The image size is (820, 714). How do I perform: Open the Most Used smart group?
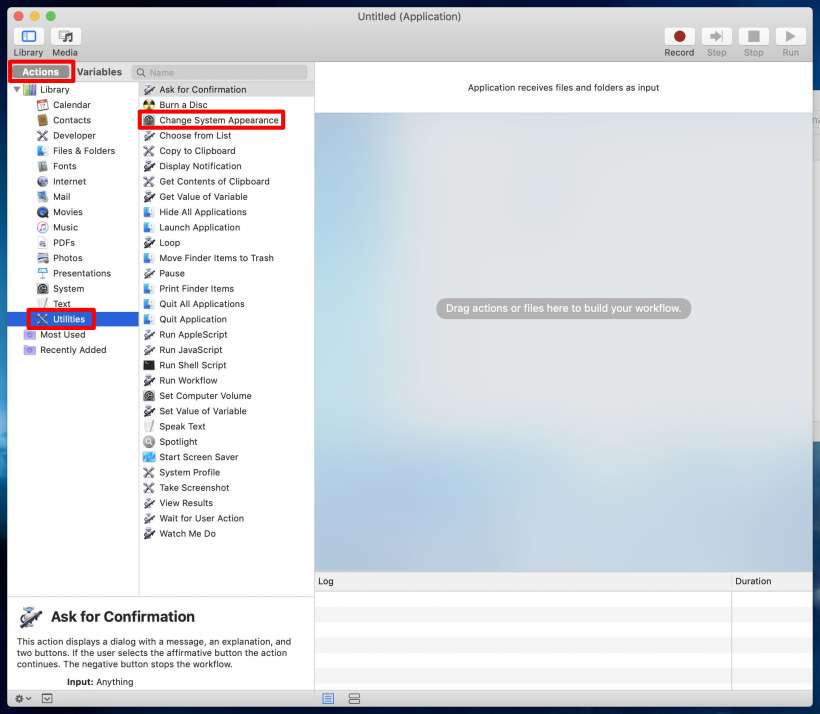62,334
